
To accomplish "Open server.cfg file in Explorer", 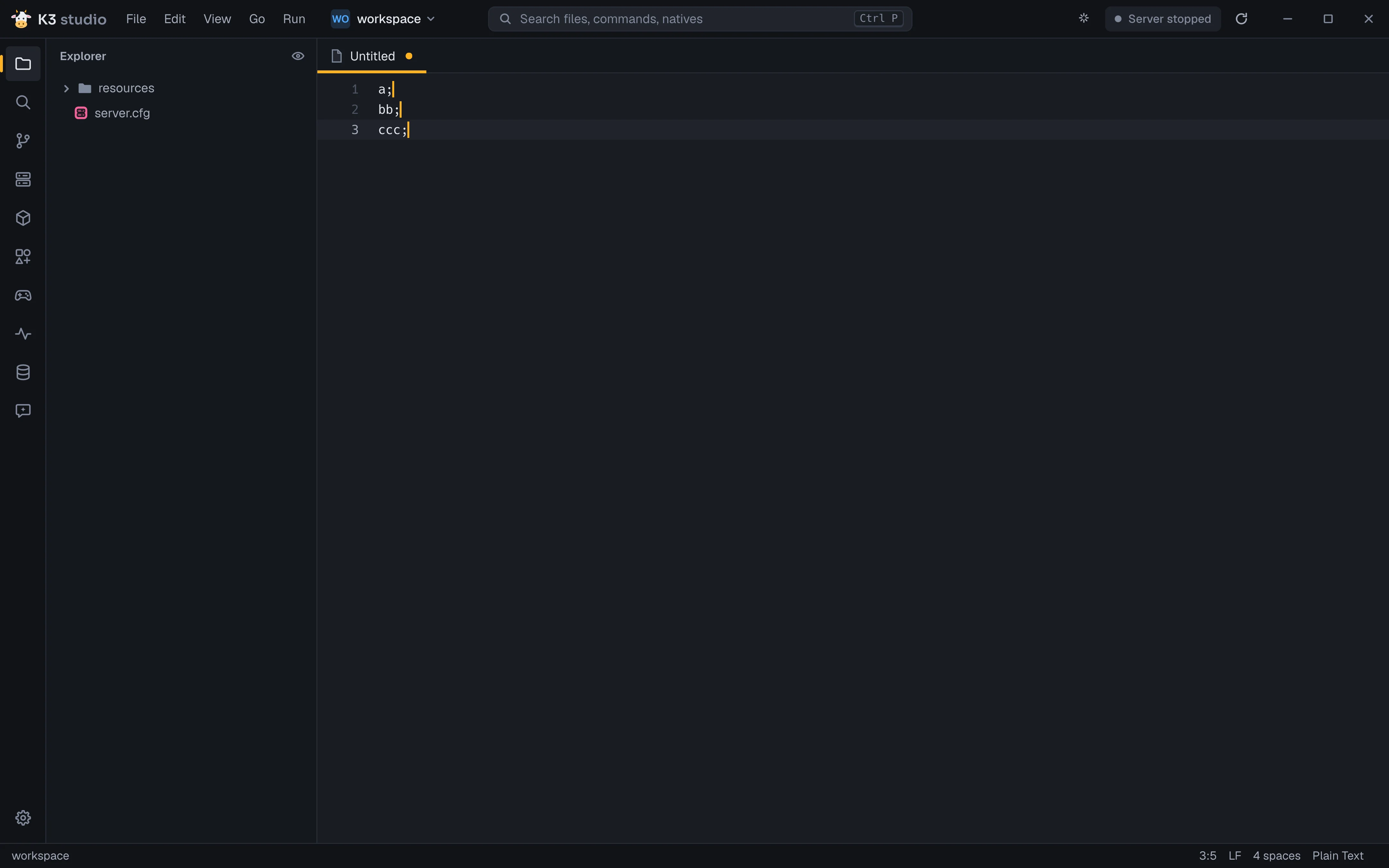I will 181,113.
